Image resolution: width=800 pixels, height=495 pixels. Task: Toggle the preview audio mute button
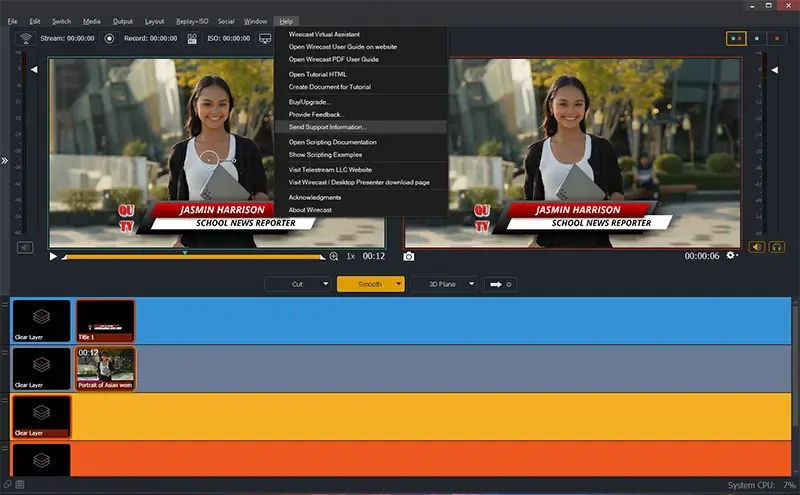point(25,248)
